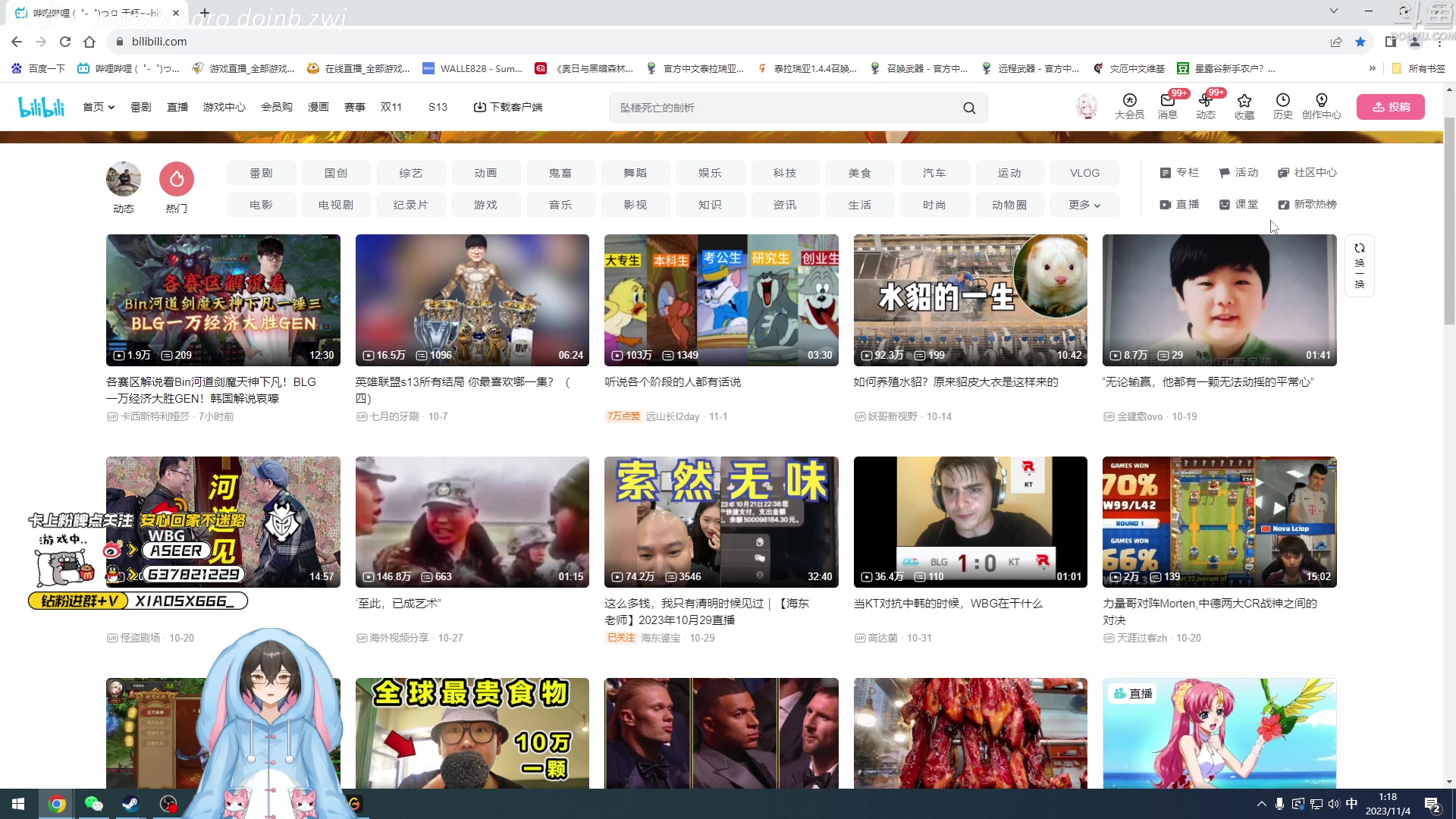
Task: Open Chrome from the taskbar
Action: 57,804
